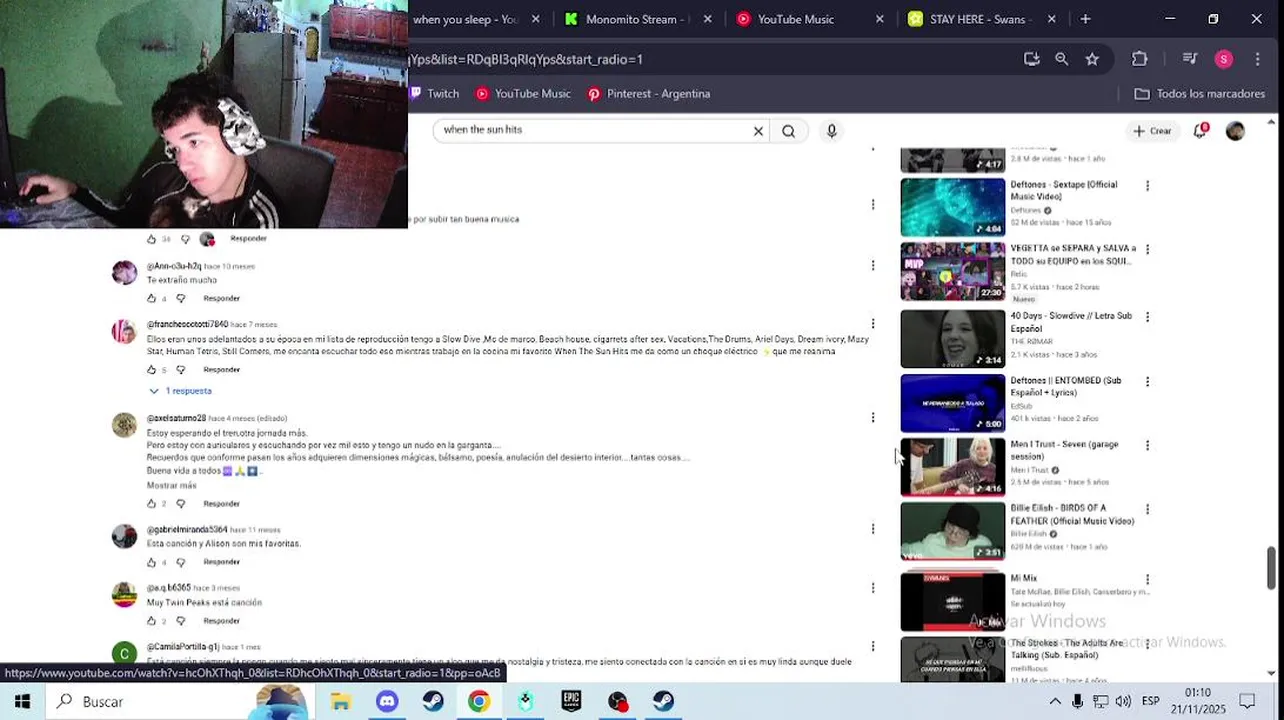This screenshot has height=720, width=1284.
Task: Expand the '1 respuesta' replies
Action: 181,391
